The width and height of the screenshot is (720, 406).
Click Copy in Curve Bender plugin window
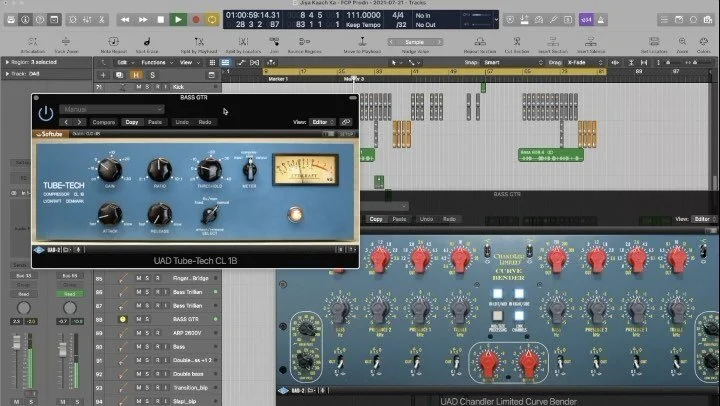[x=376, y=219]
